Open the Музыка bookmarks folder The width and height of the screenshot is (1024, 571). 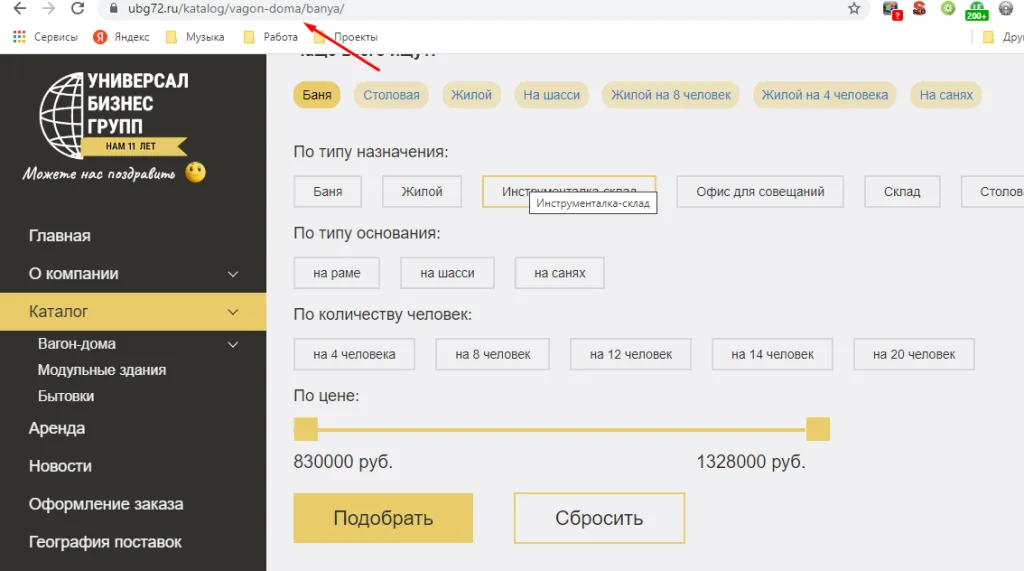point(195,37)
